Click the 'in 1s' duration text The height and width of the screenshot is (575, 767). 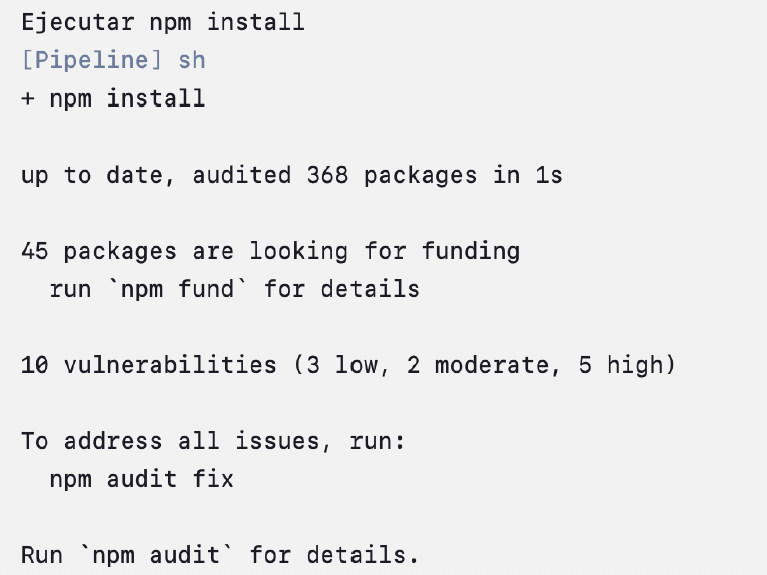[x=528, y=175]
